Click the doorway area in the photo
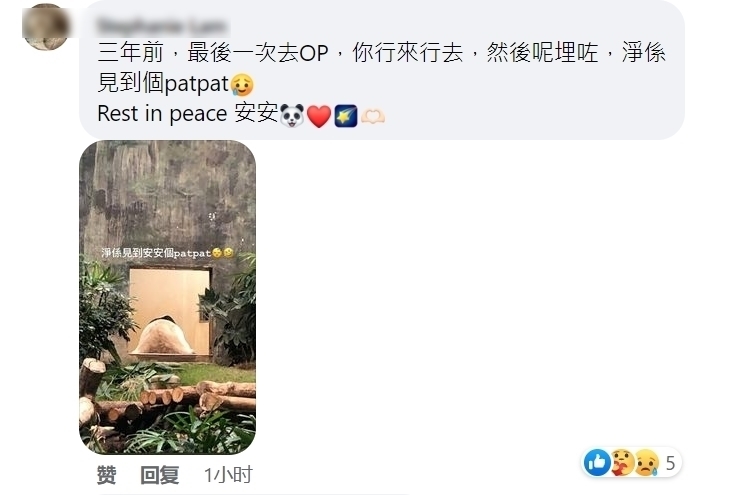Screen dimensions: 735x495 [x=169, y=311]
